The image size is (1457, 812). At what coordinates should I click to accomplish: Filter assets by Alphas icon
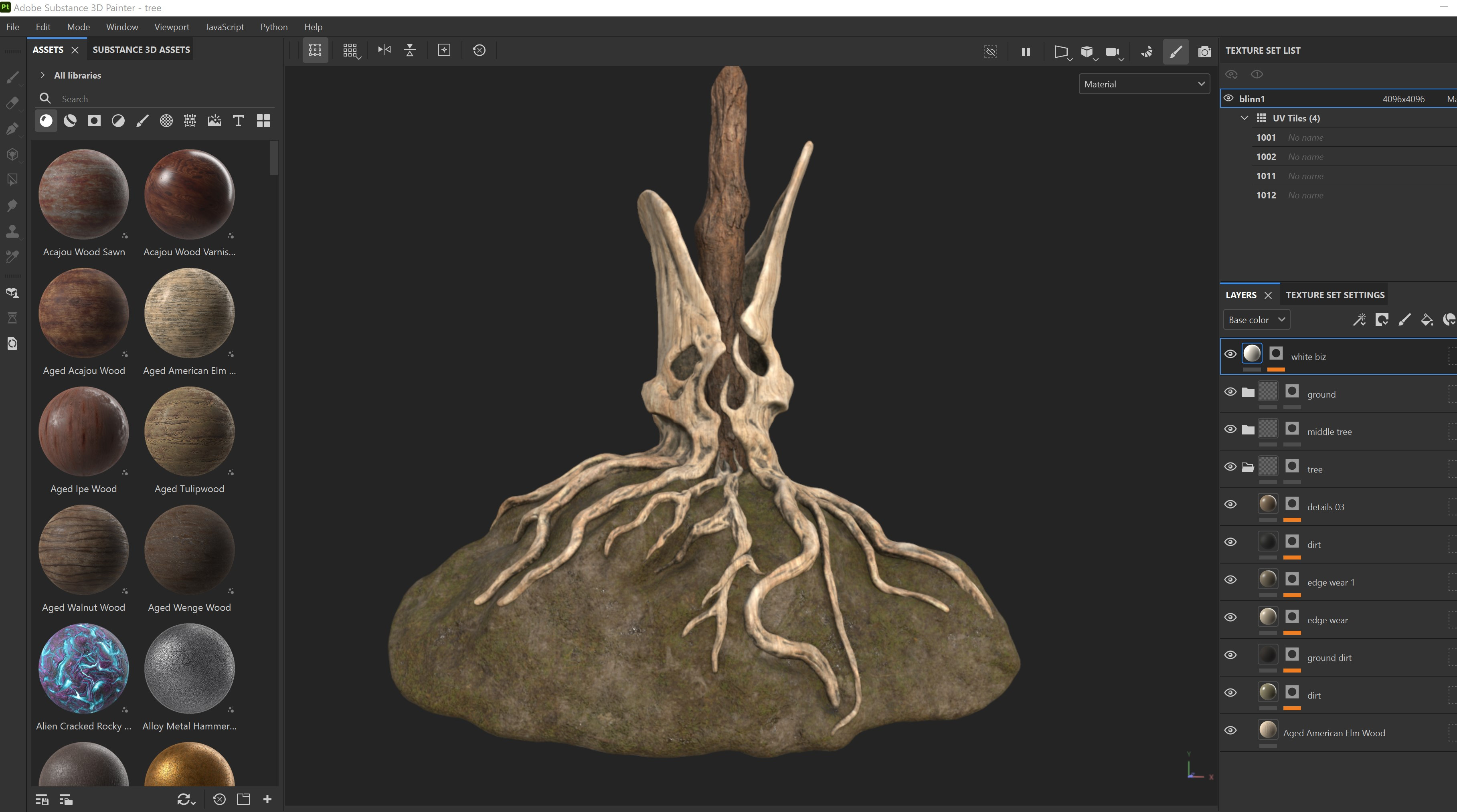pos(166,121)
